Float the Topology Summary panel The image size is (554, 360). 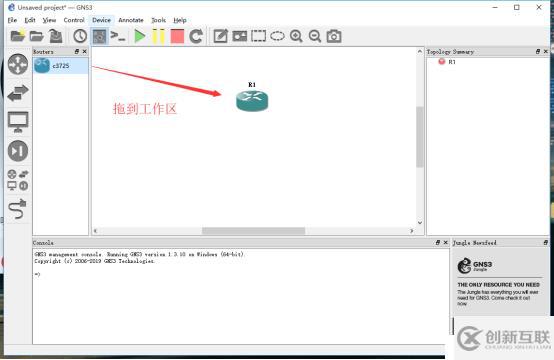coord(538,52)
